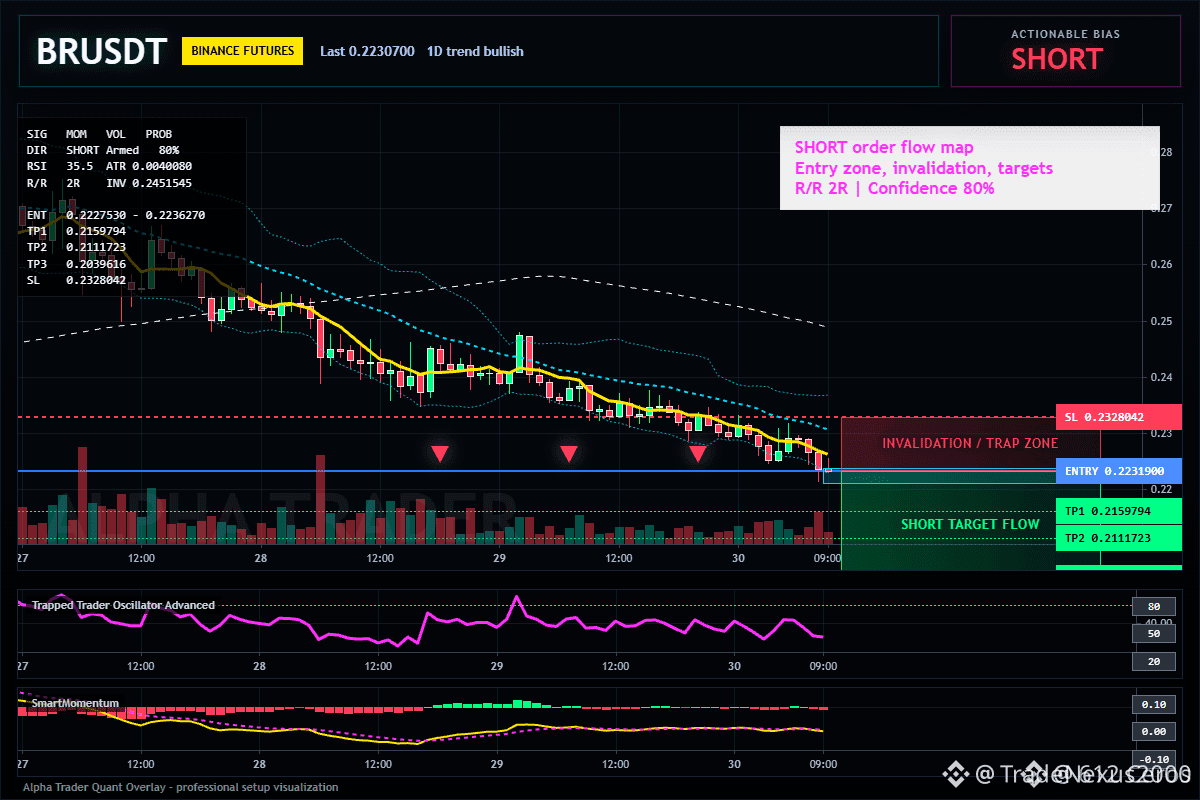Select the red SL 0.2328042 price tag
Screen dimensions: 1200x800
tap(1118, 417)
